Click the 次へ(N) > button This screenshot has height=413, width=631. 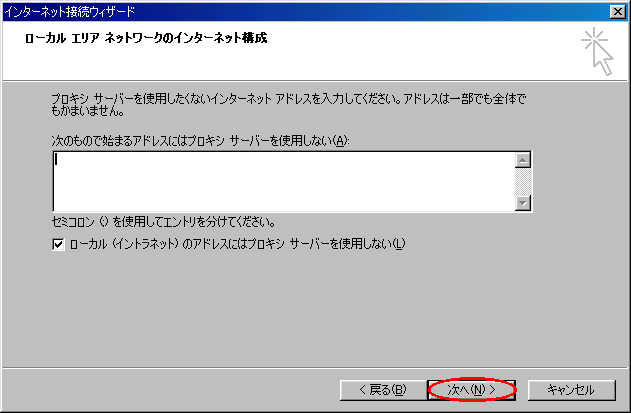click(471, 390)
